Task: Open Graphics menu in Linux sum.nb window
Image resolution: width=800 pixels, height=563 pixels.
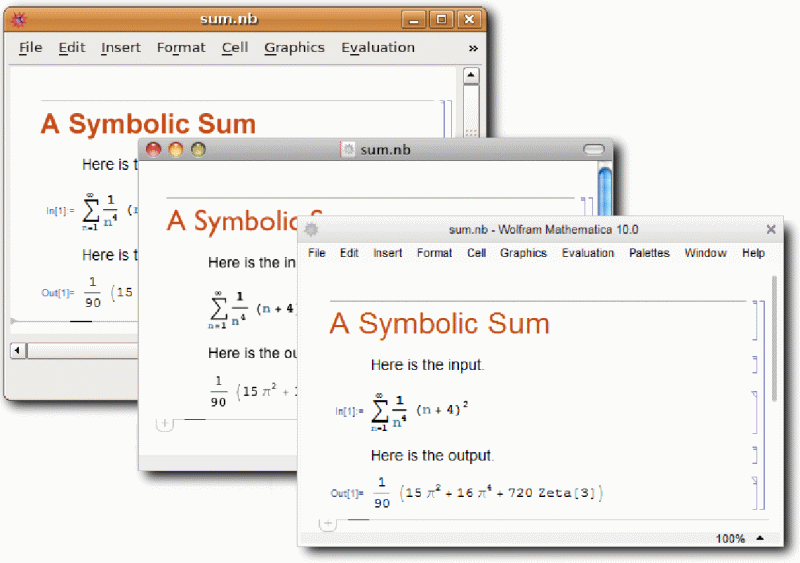Action: [294, 47]
